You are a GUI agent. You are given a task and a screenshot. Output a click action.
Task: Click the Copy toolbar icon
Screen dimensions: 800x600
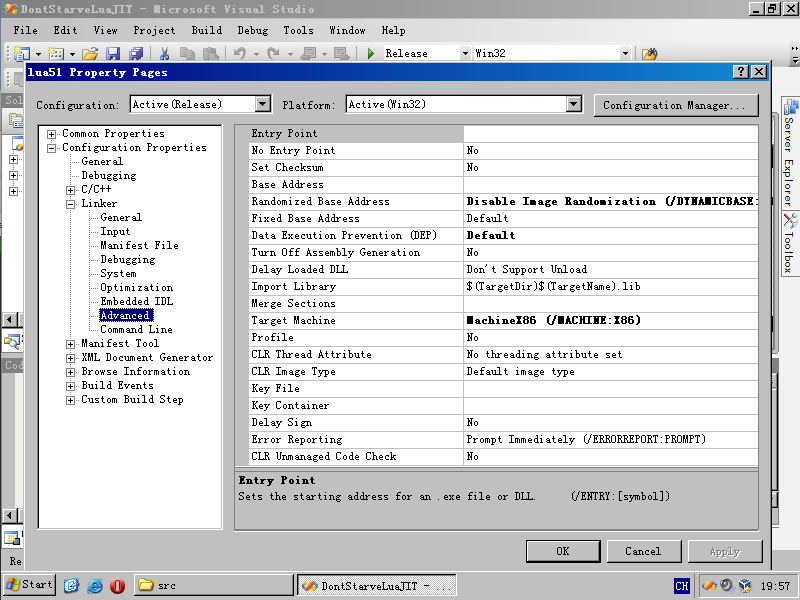[x=187, y=53]
